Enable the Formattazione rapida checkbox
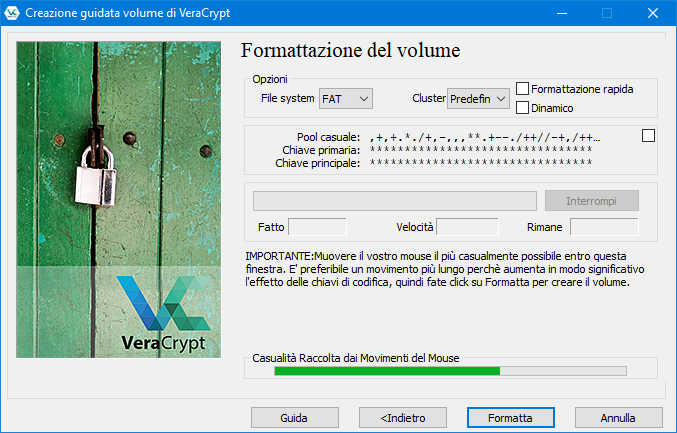Viewport: 677px width, 433px height. click(522, 88)
